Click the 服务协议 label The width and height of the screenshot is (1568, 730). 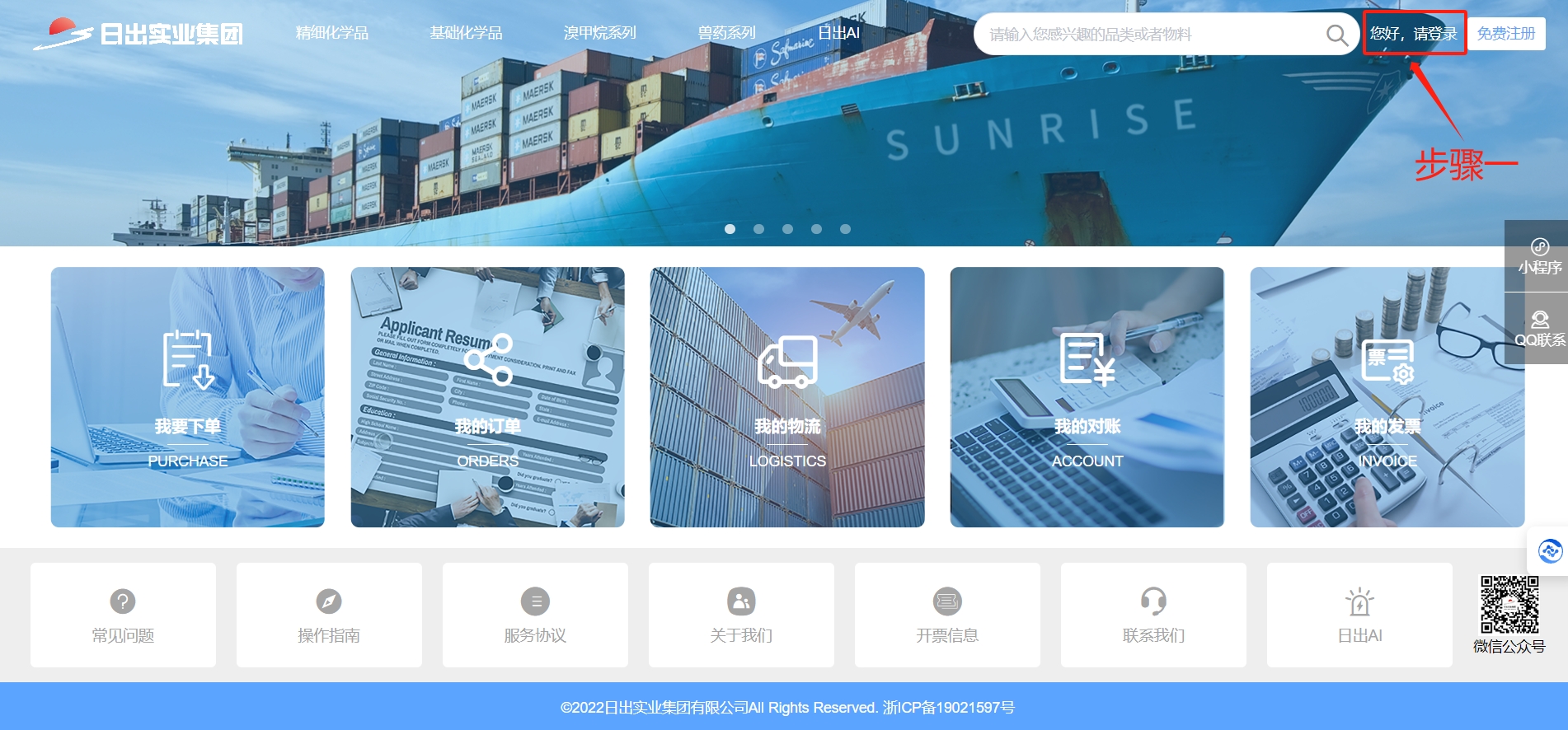[x=535, y=635]
